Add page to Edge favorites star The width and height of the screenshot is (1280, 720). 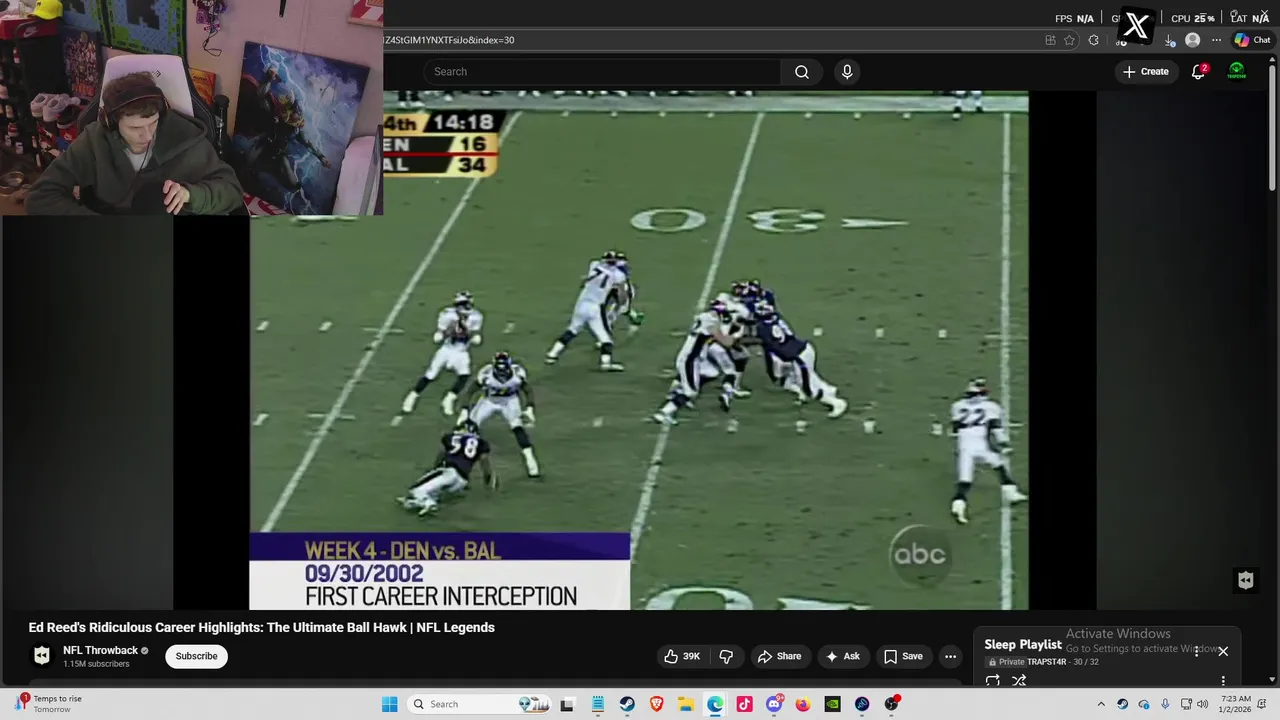point(1069,40)
